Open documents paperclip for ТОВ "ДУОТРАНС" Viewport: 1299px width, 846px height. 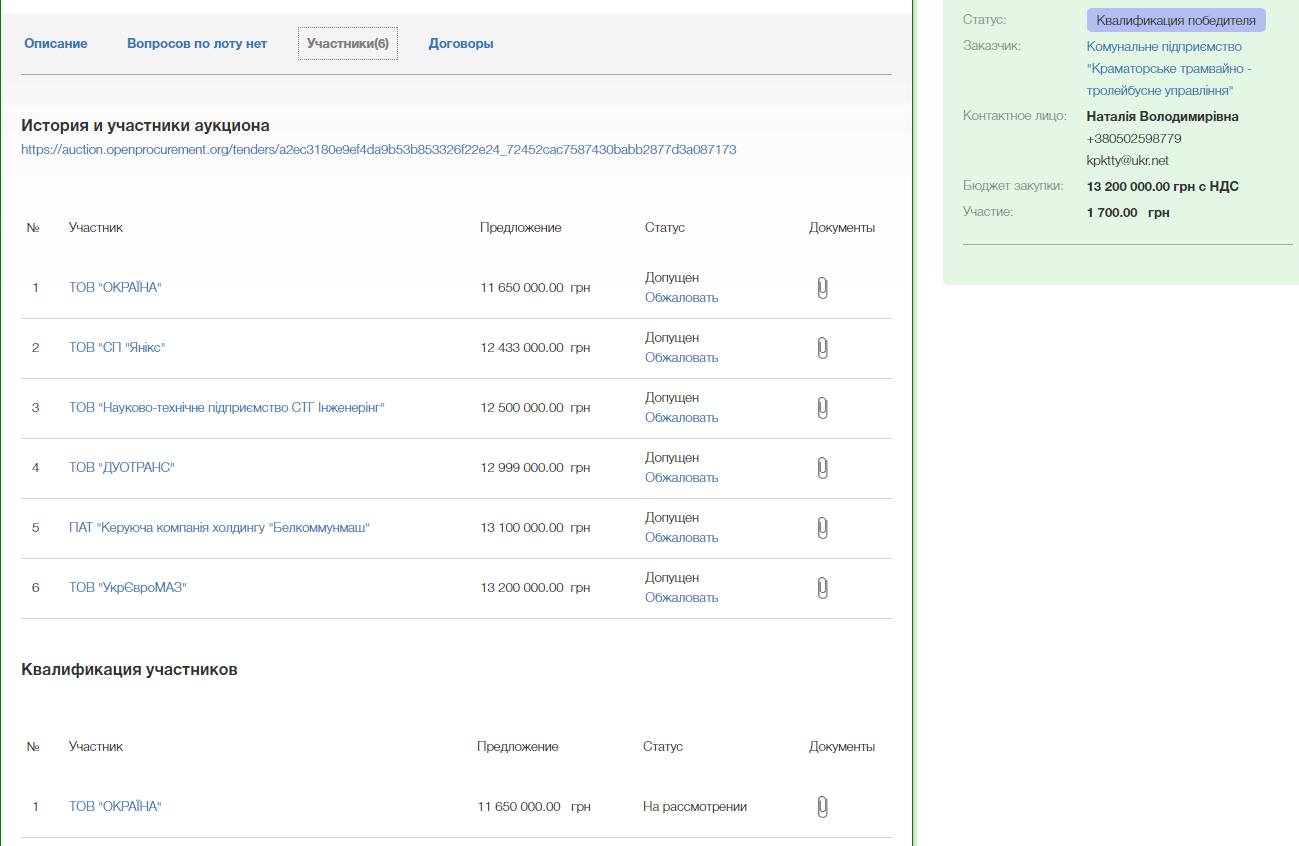(822, 468)
